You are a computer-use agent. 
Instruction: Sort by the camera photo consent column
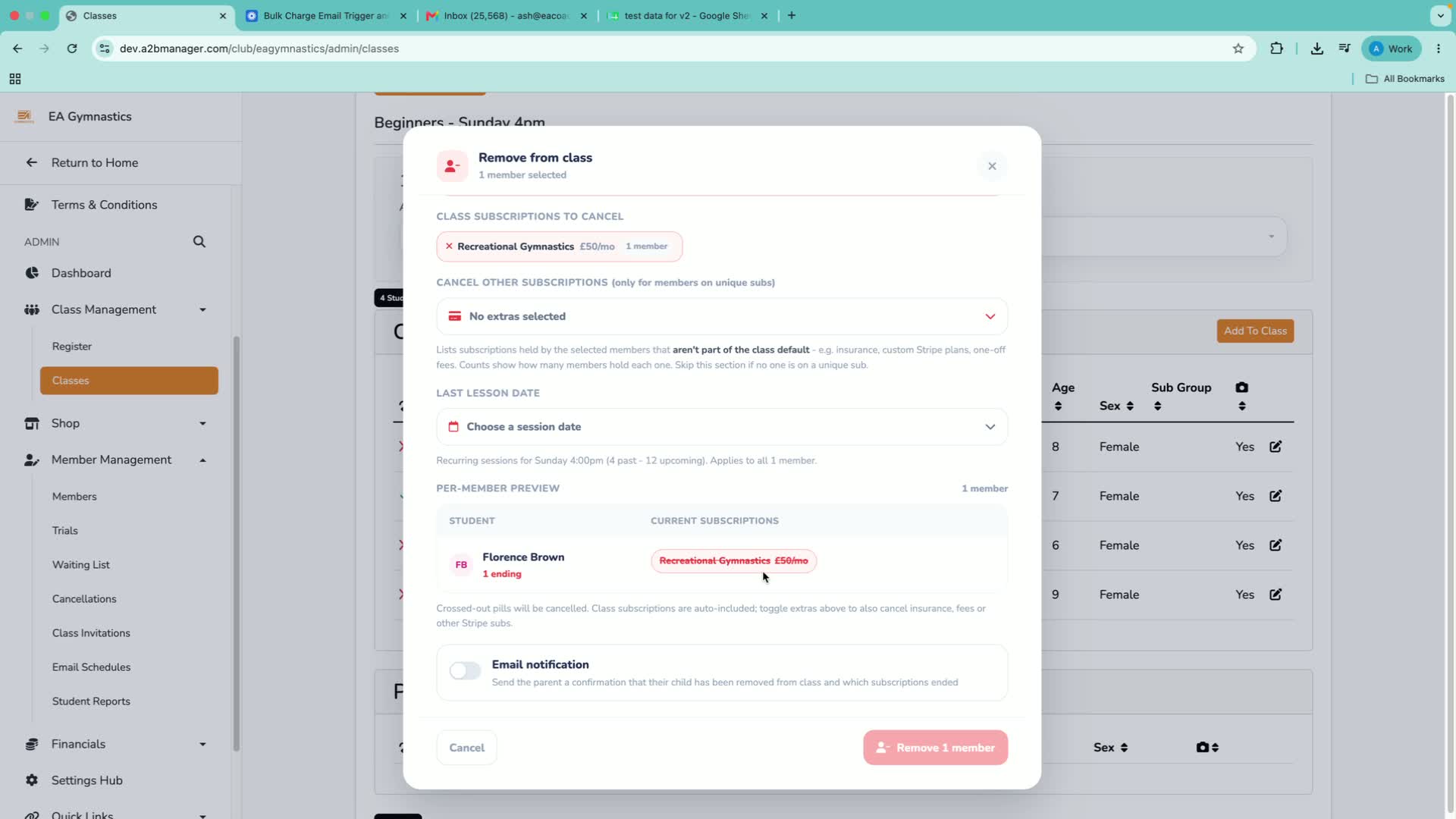[1241, 406]
